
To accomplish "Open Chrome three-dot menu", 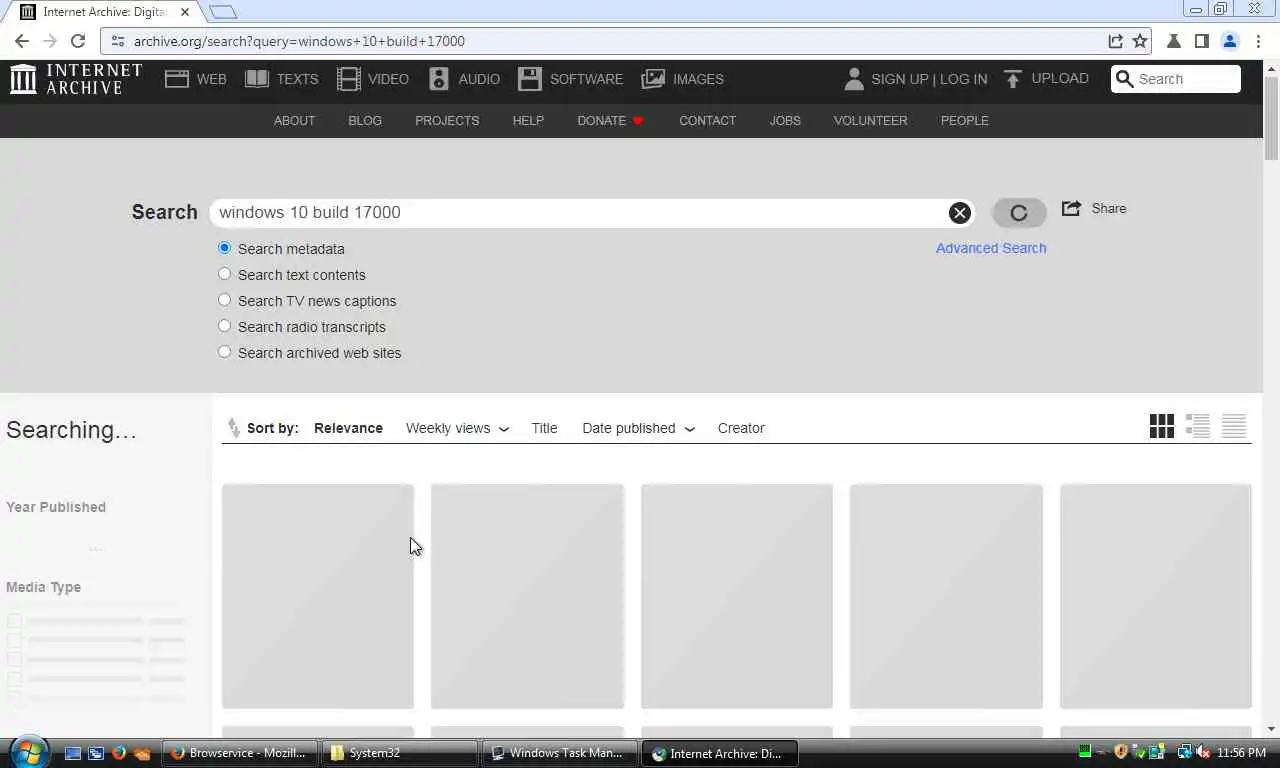I will tap(1258, 41).
